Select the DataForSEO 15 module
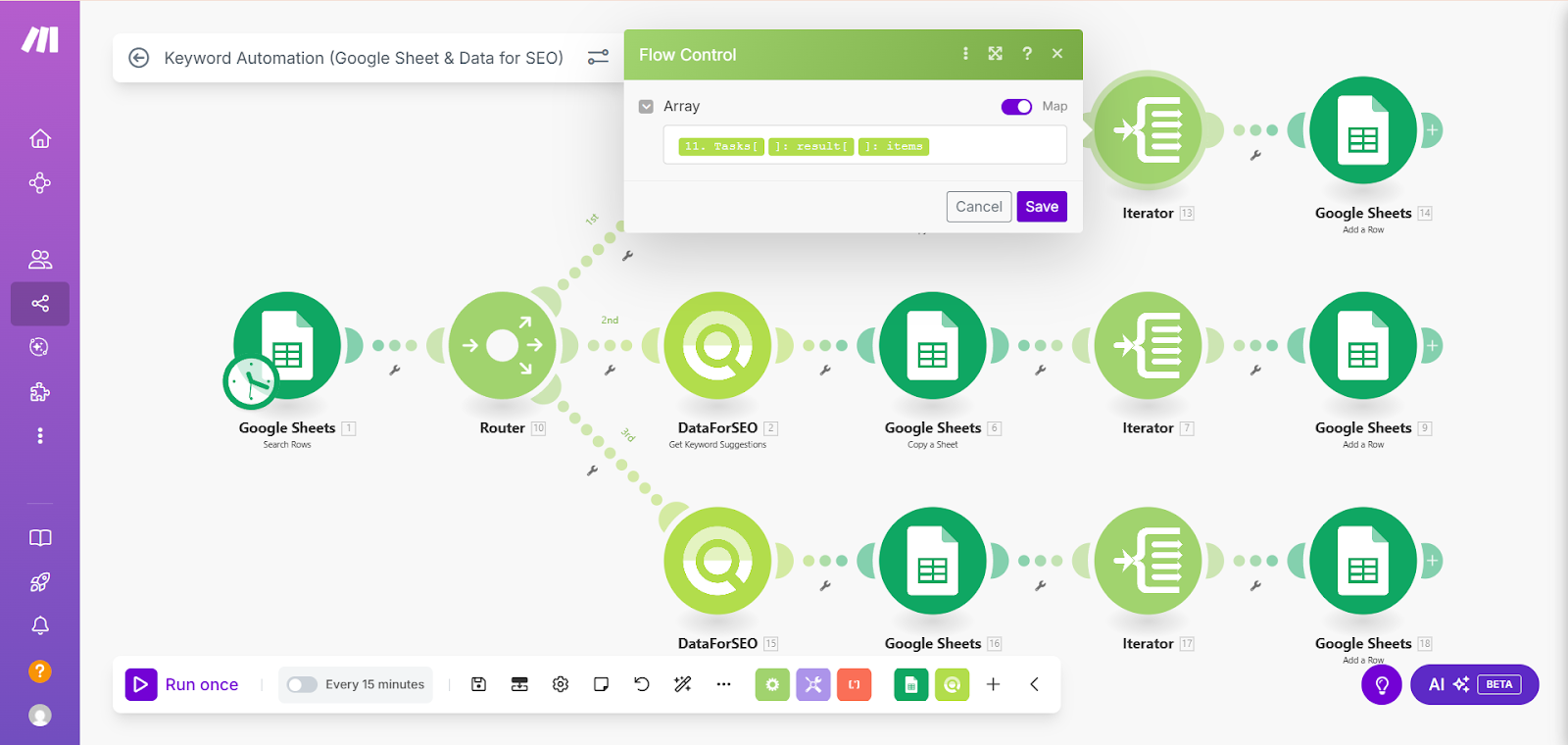1568x745 pixels. point(717,561)
